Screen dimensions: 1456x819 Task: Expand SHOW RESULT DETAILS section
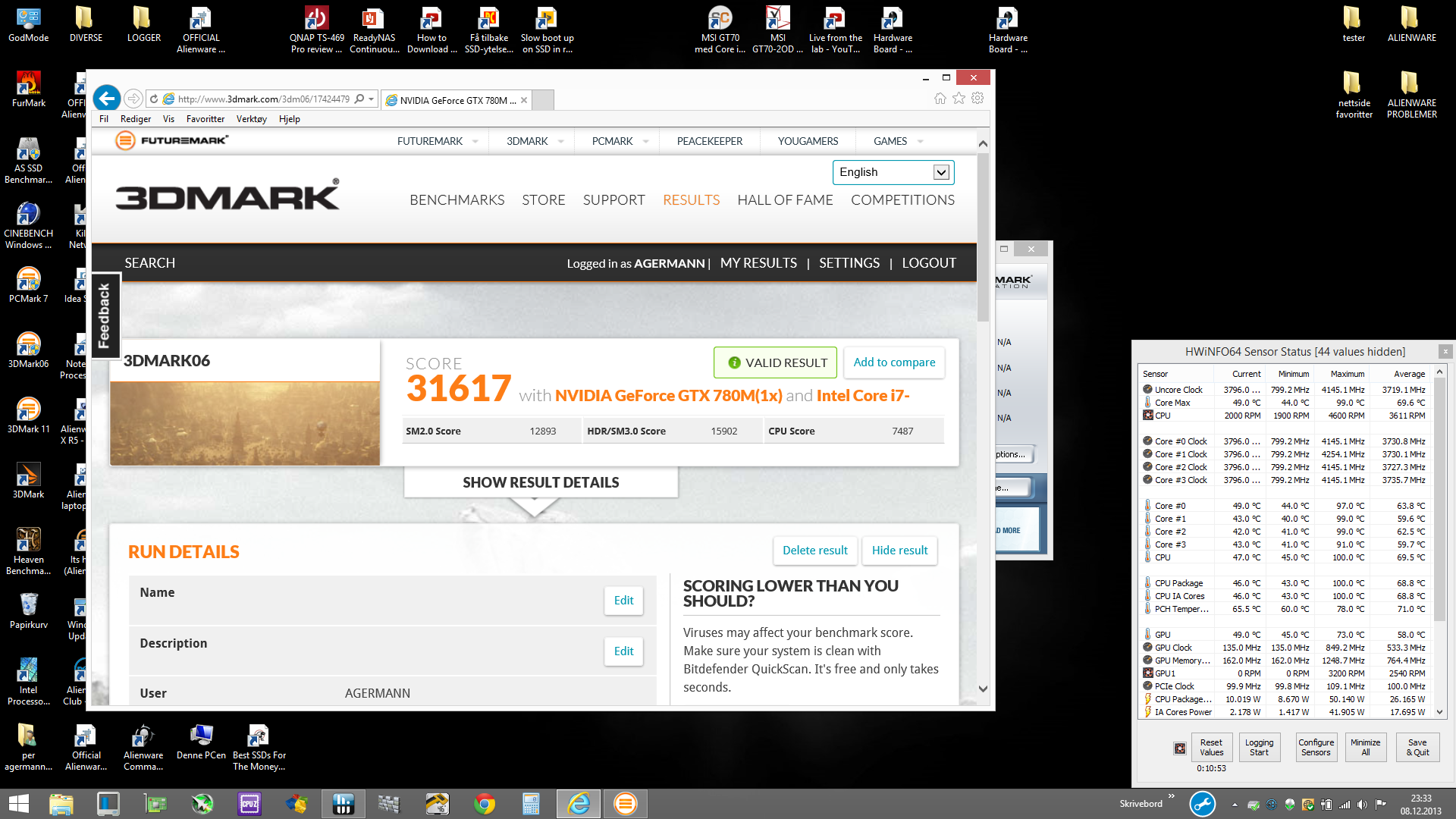click(x=541, y=482)
